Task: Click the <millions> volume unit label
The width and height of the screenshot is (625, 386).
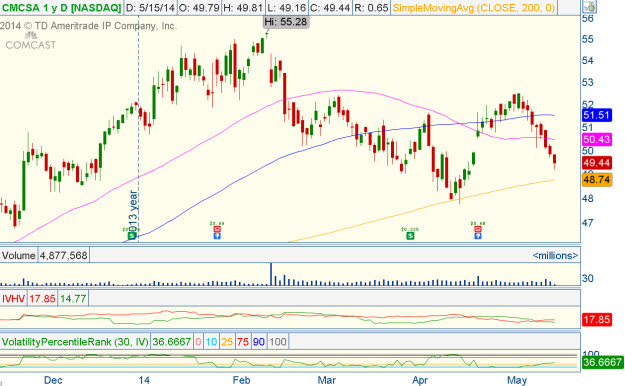Action: pyautogui.click(x=555, y=255)
